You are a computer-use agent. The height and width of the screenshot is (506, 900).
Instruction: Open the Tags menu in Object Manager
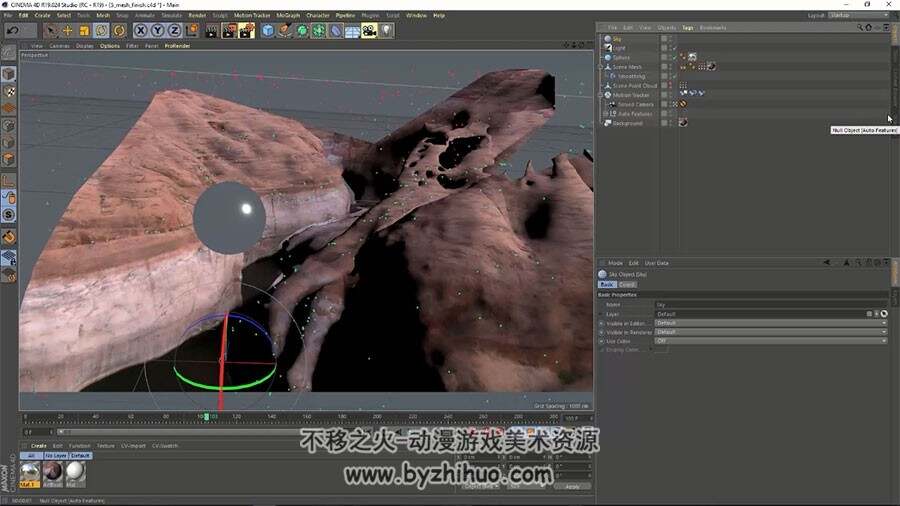tap(688, 28)
